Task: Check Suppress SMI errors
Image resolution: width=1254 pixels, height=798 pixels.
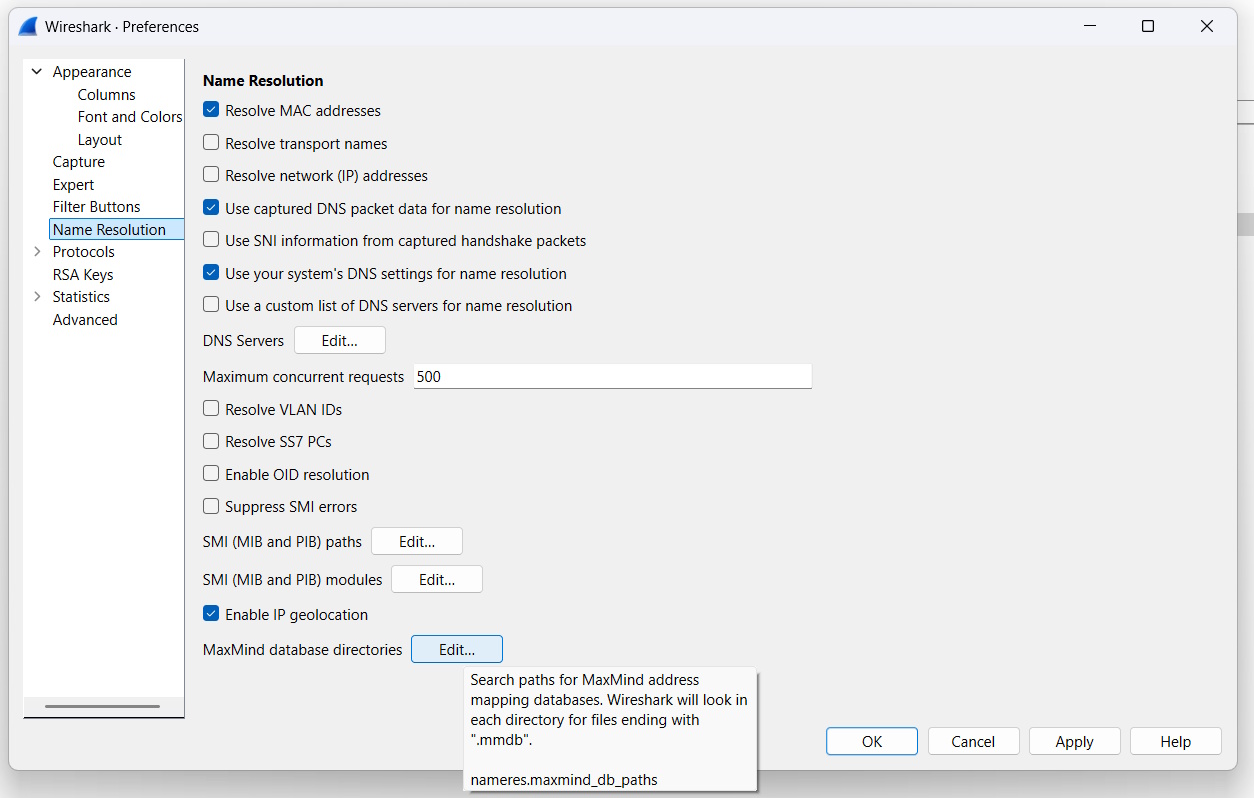Action: (x=211, y=506)
